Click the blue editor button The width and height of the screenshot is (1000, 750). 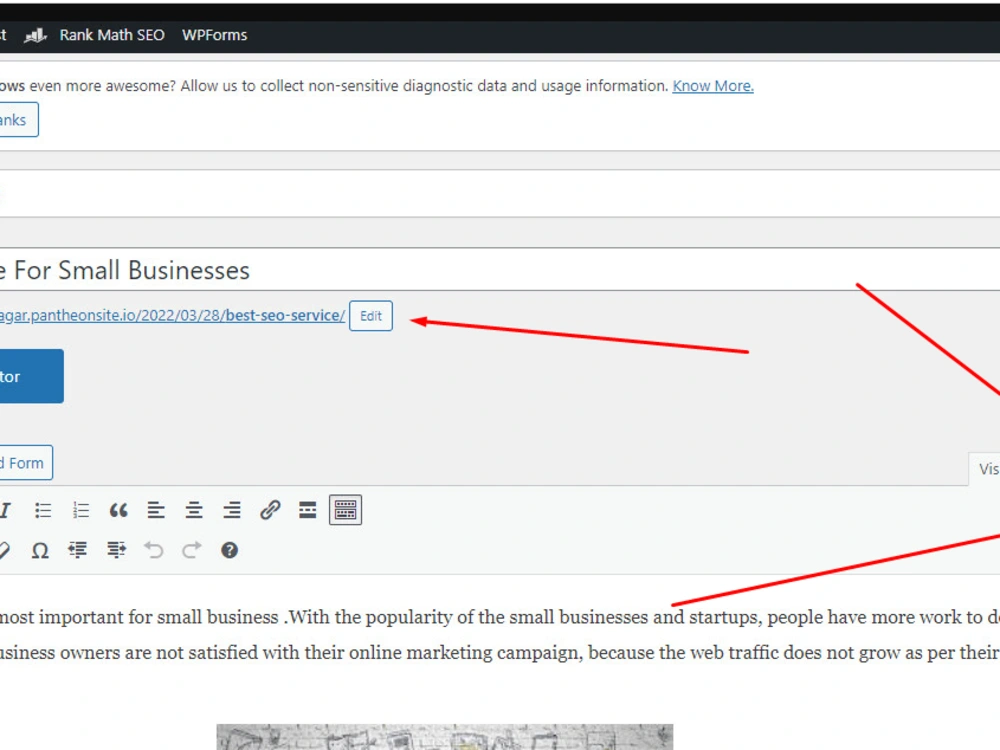coord(31,376)
